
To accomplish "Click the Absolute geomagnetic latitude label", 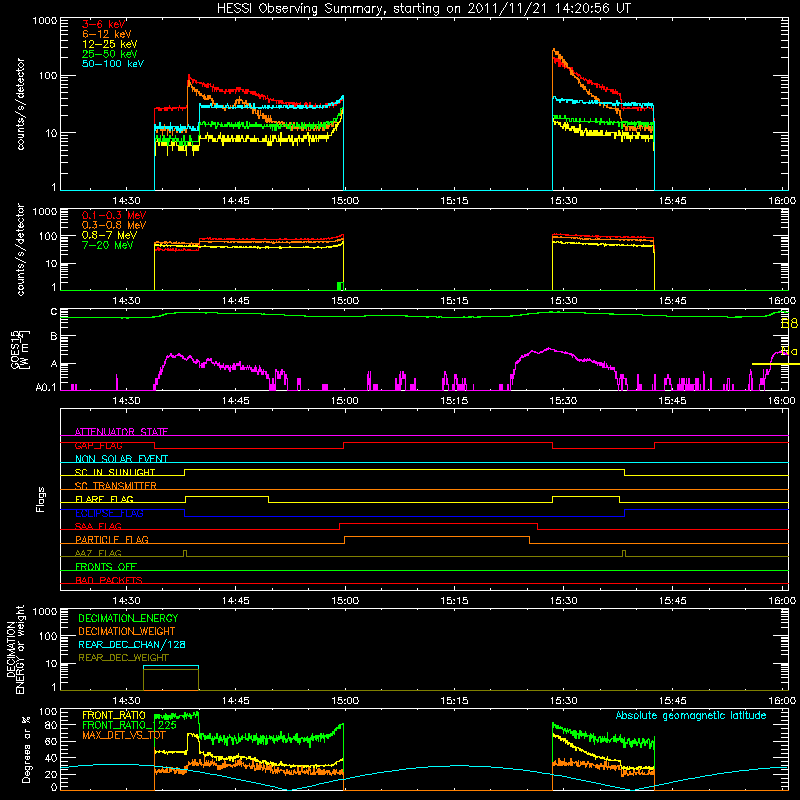I will (691, 716).
